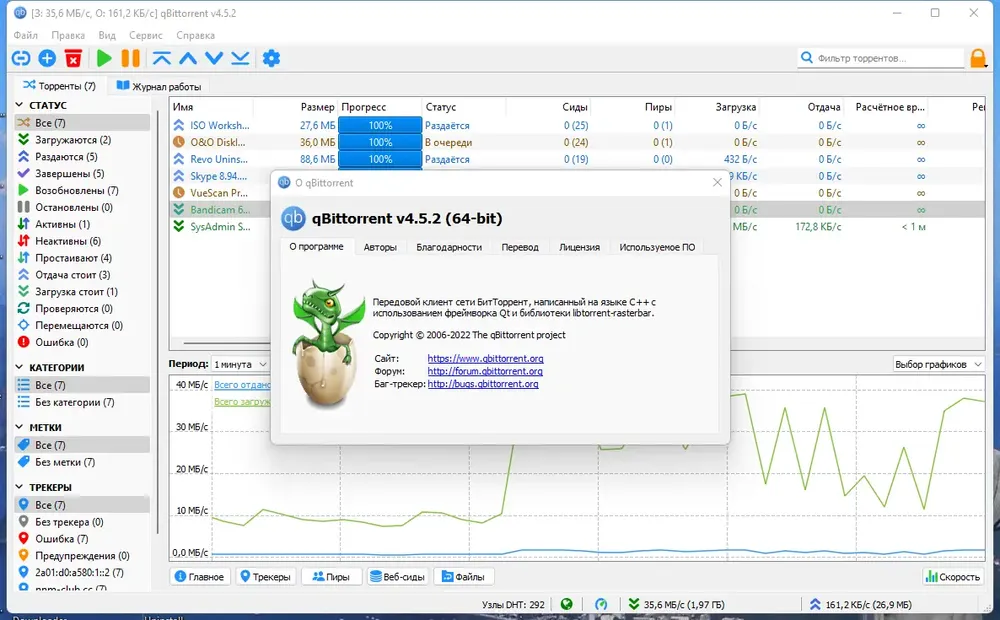This screenshot has width=1000, height=620.
Task: Select Без метки (7) filter
Action: (x=82, y=462)
